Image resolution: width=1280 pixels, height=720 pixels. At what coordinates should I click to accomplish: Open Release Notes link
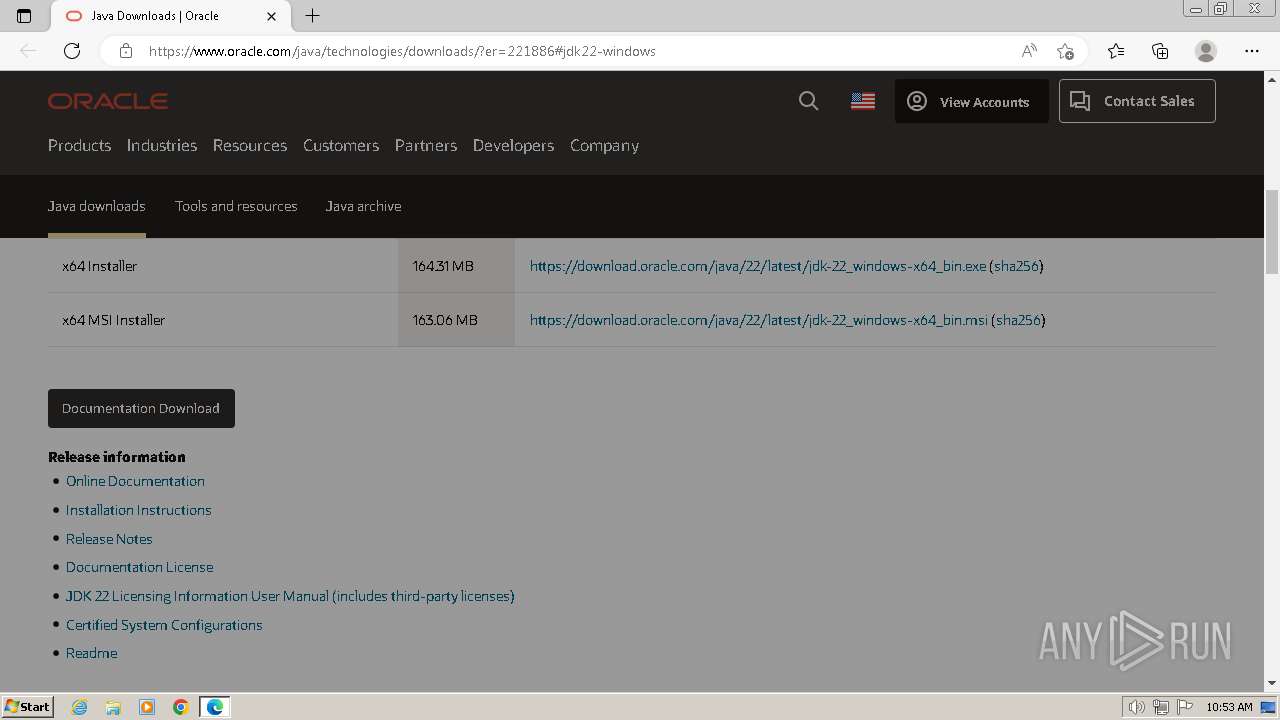pyautogui.click(x=109, y=539)
